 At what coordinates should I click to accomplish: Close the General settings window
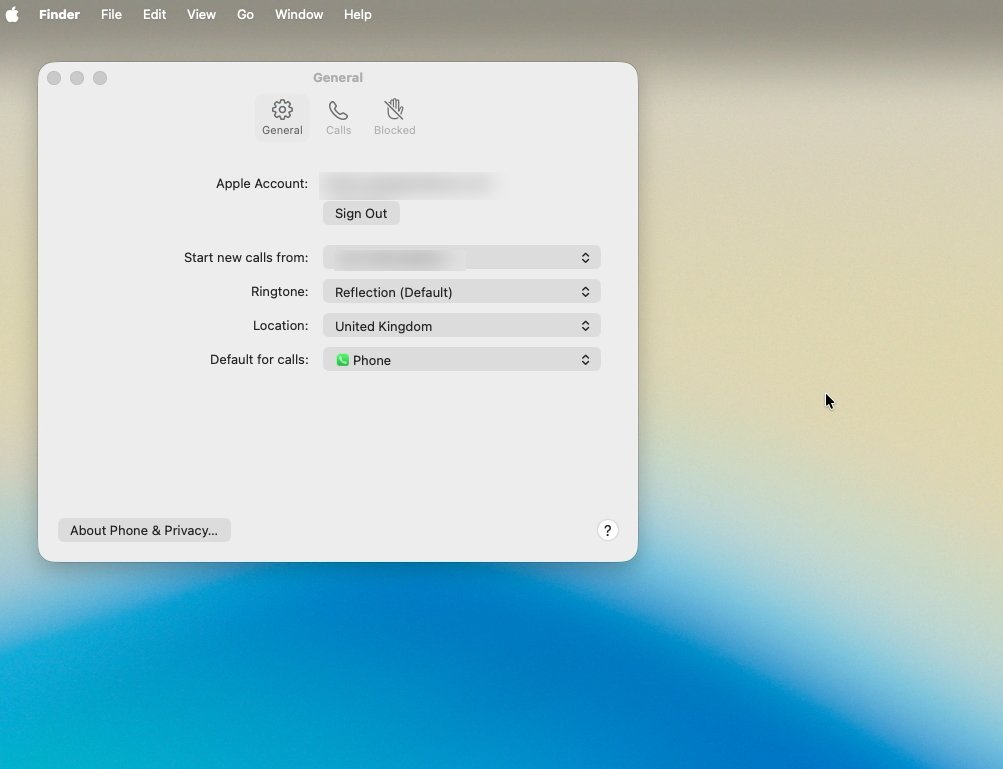pos(54,78)
